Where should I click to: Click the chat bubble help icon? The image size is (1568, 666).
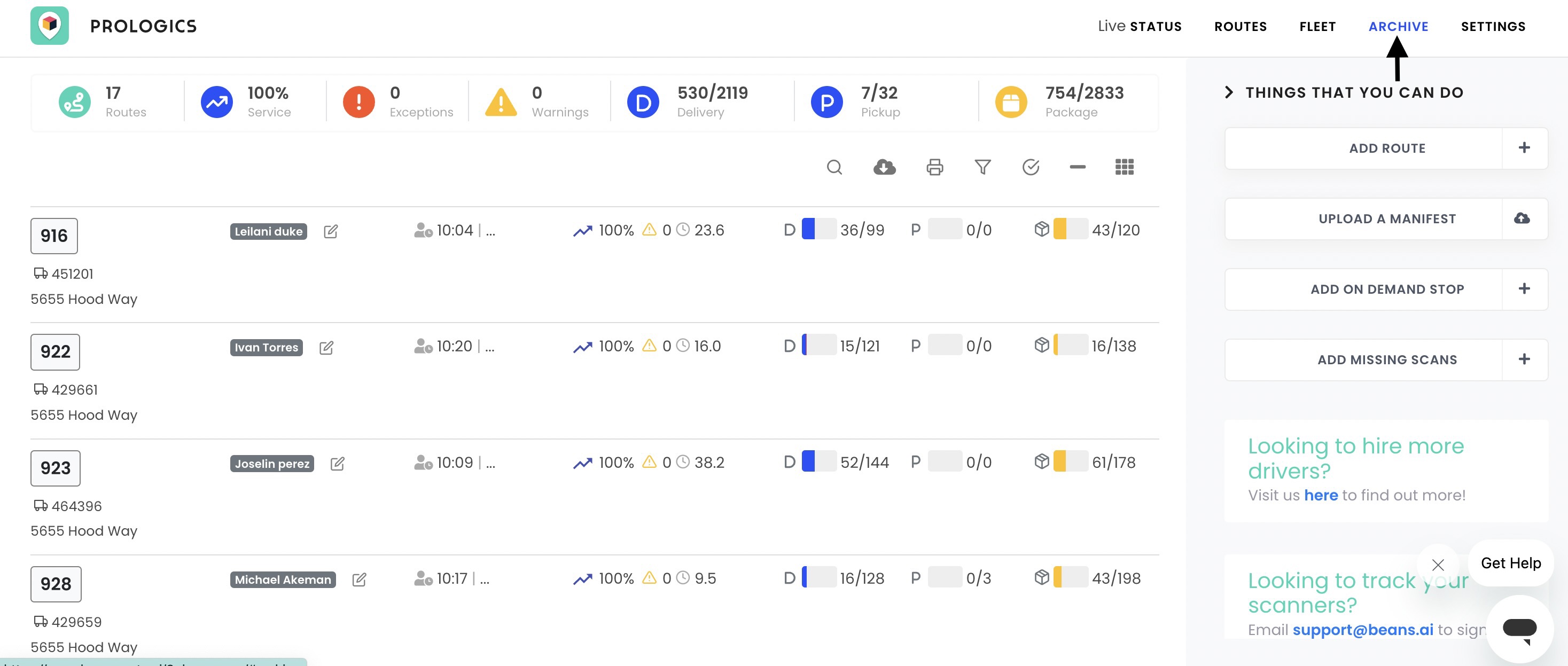(1519, 628)
